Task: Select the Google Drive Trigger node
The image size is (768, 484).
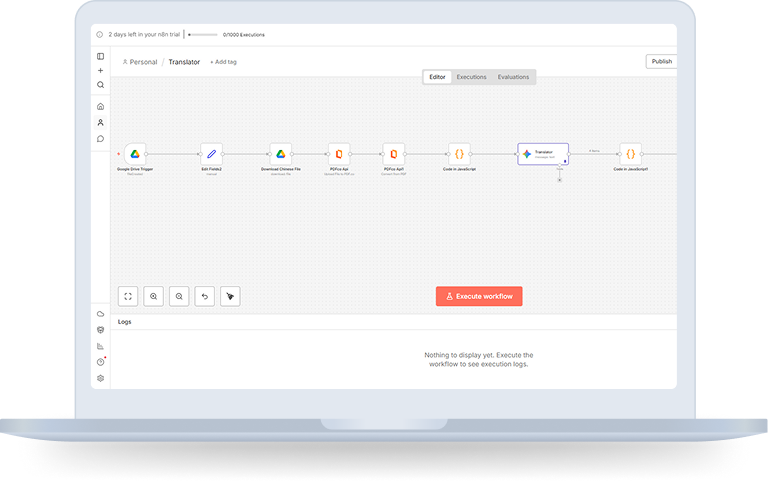Action: point(135,154)
